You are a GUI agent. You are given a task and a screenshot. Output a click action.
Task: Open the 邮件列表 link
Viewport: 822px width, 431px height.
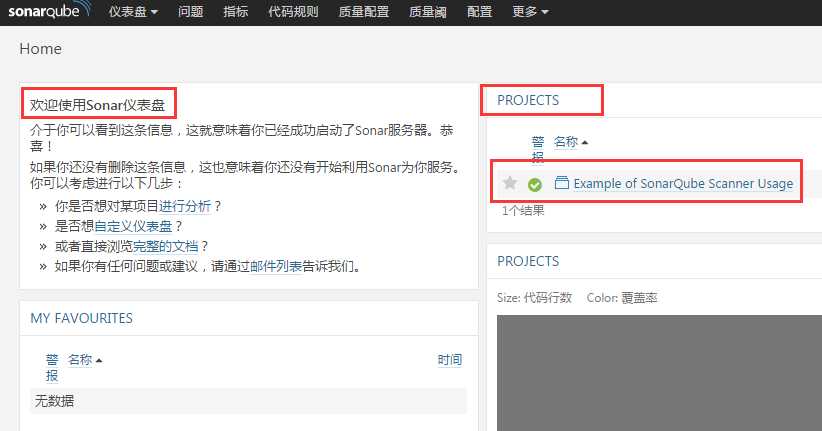276,266
